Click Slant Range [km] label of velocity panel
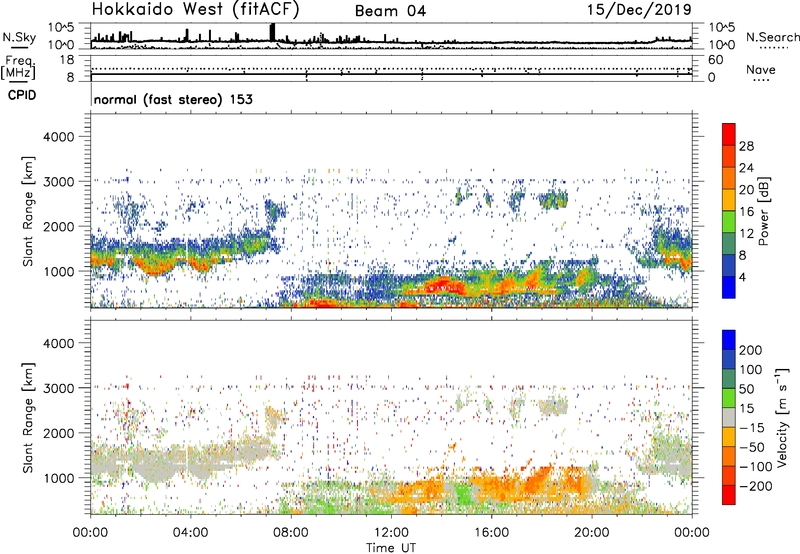This screenshot has width=800, height=554. [28, 417]
